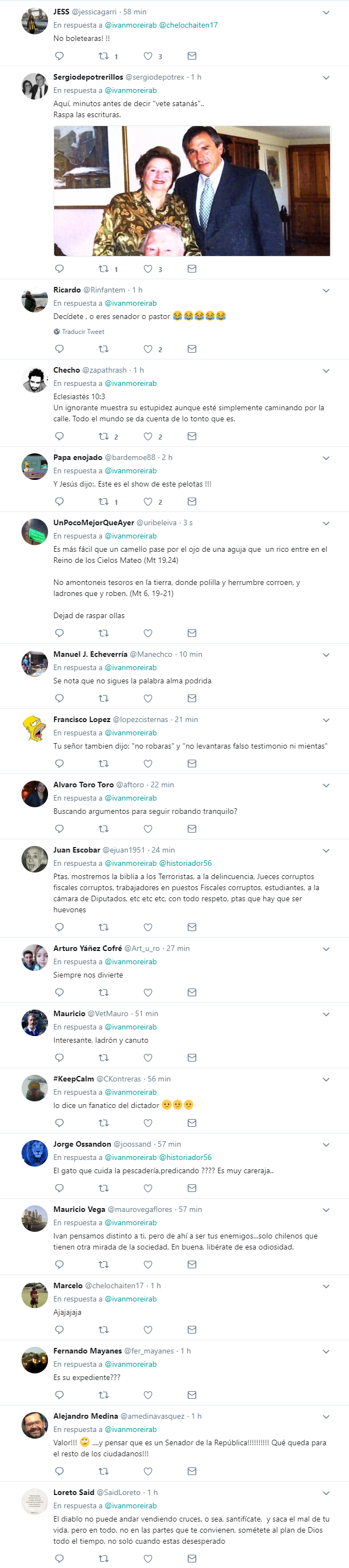Like Ricardo's tweet about senador o pastor

148,349
